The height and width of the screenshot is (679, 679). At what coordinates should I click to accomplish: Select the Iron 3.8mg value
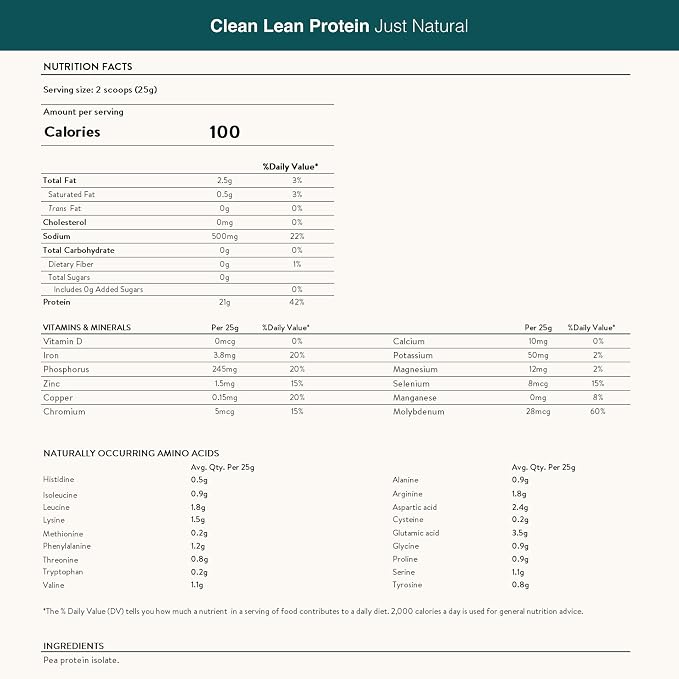[224, 356]
